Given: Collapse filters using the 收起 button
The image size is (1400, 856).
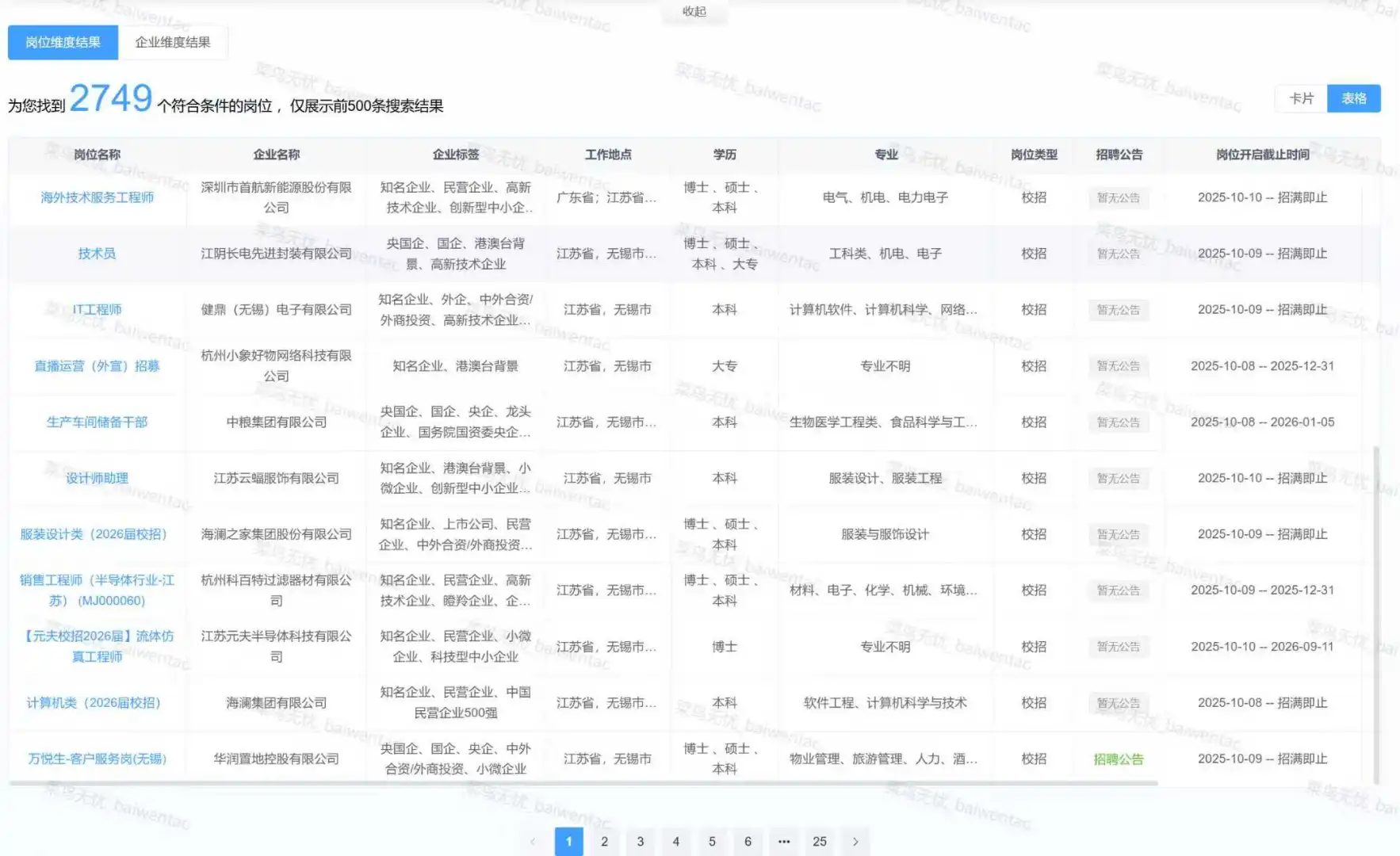Looking at the screenshot, I should point(694,12).
